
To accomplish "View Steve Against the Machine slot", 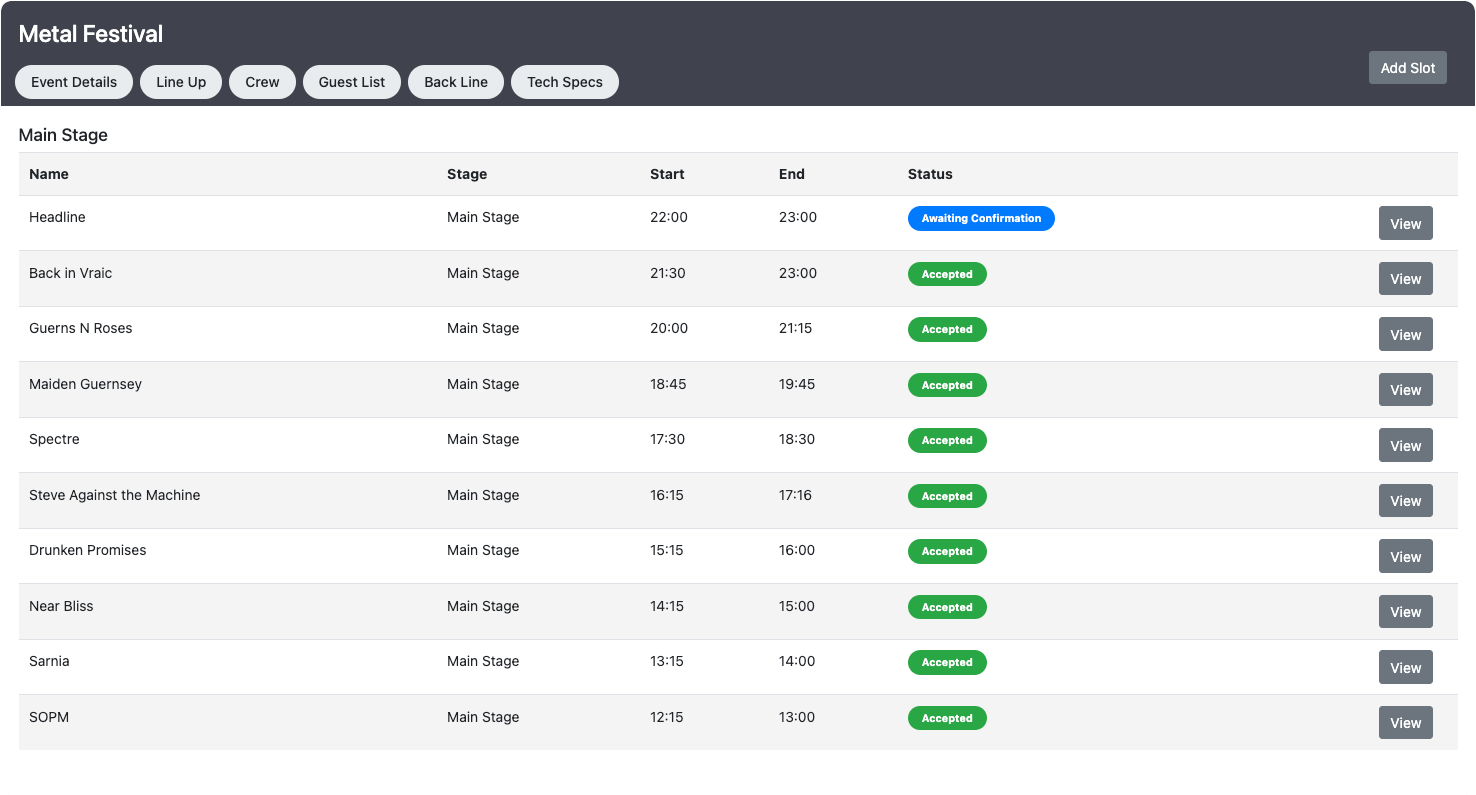I will 1405,500.
